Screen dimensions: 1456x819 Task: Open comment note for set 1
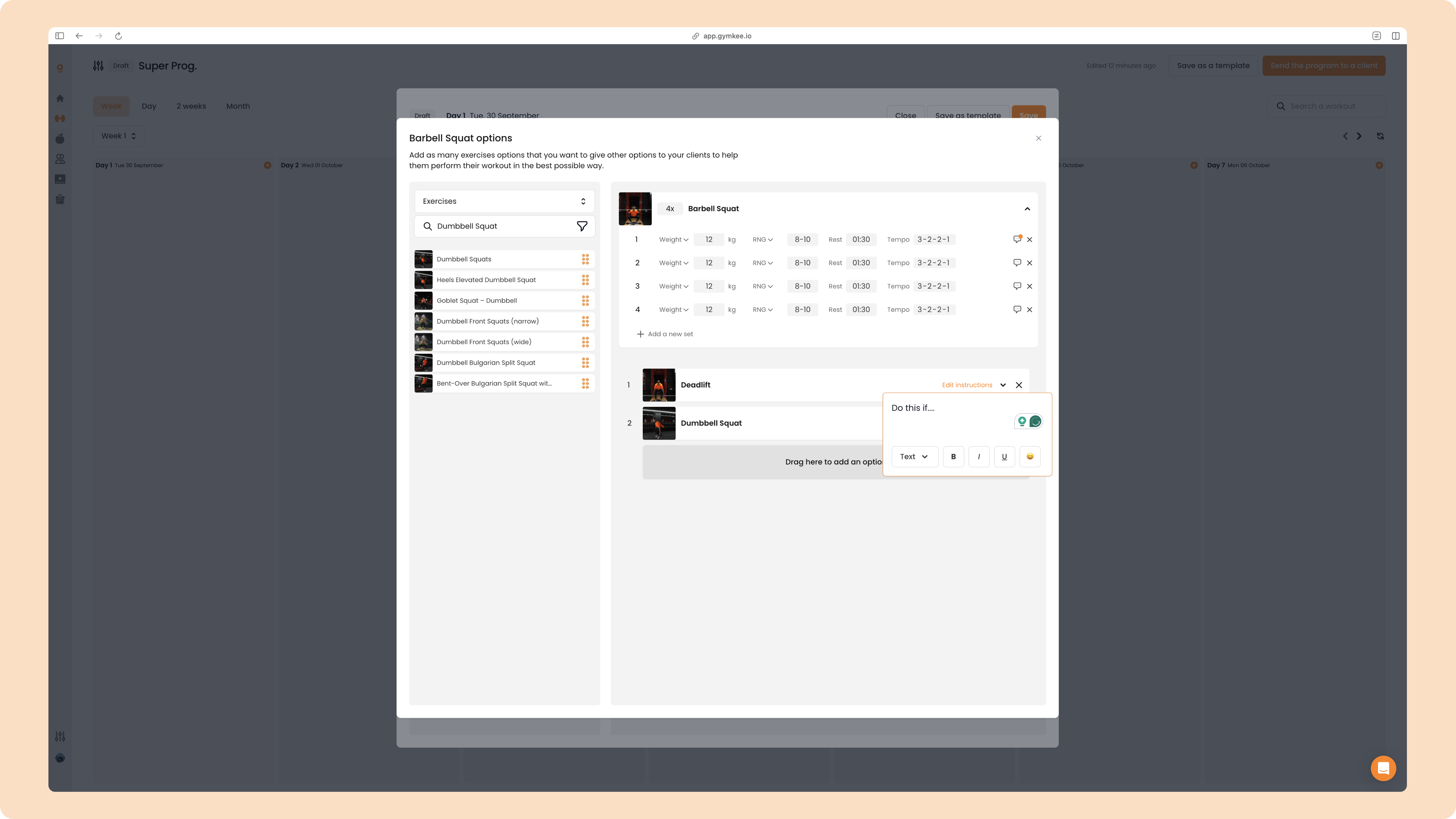1017,239
